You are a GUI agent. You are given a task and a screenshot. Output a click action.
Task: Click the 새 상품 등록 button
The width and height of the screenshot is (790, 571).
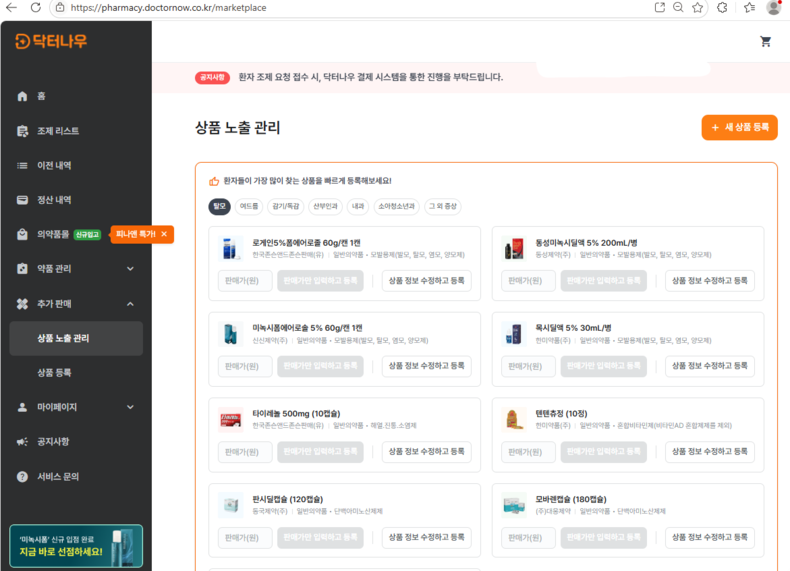[739, 128]
